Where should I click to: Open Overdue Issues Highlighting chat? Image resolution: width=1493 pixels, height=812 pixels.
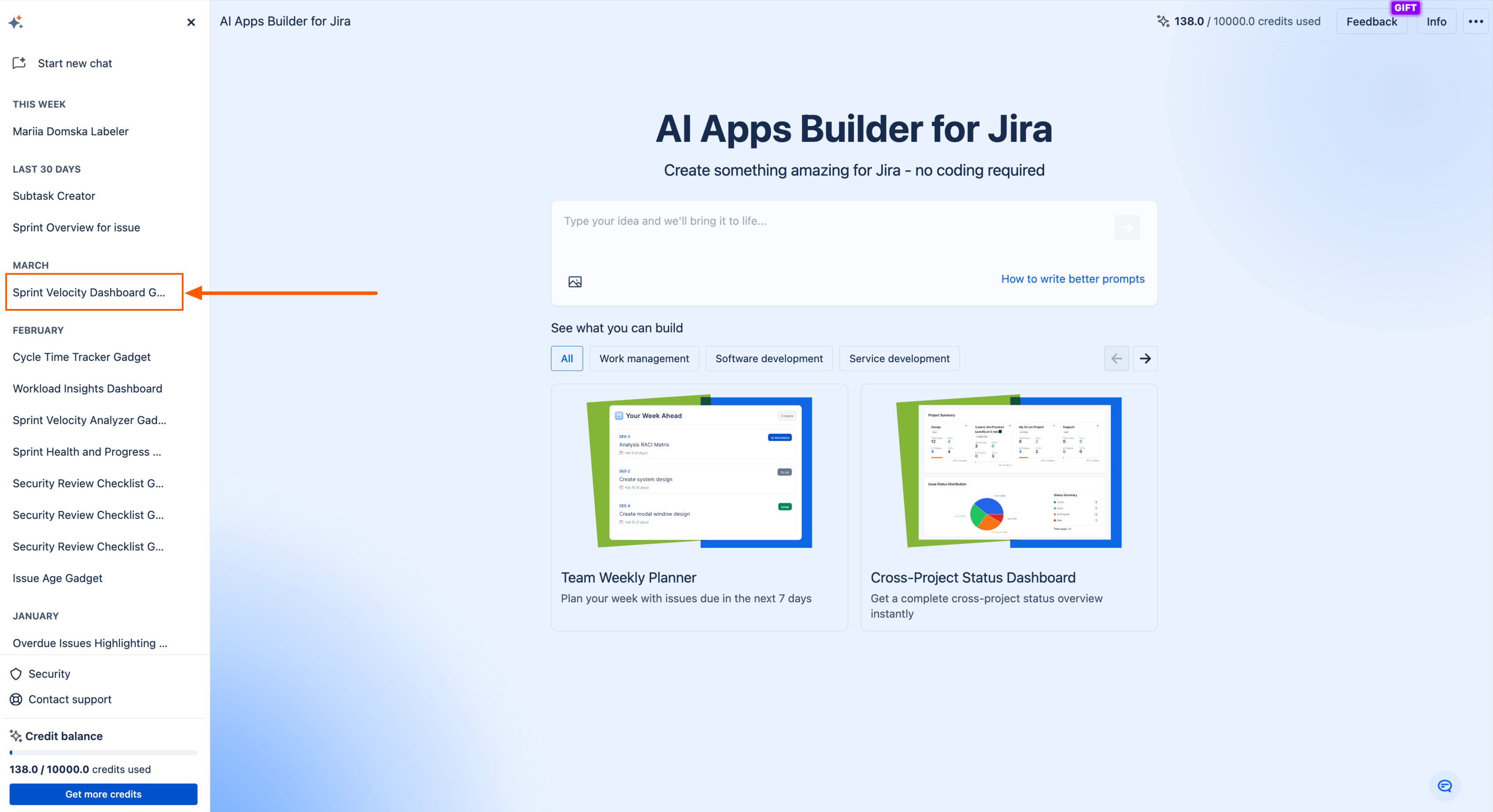[x=90, y=643]
